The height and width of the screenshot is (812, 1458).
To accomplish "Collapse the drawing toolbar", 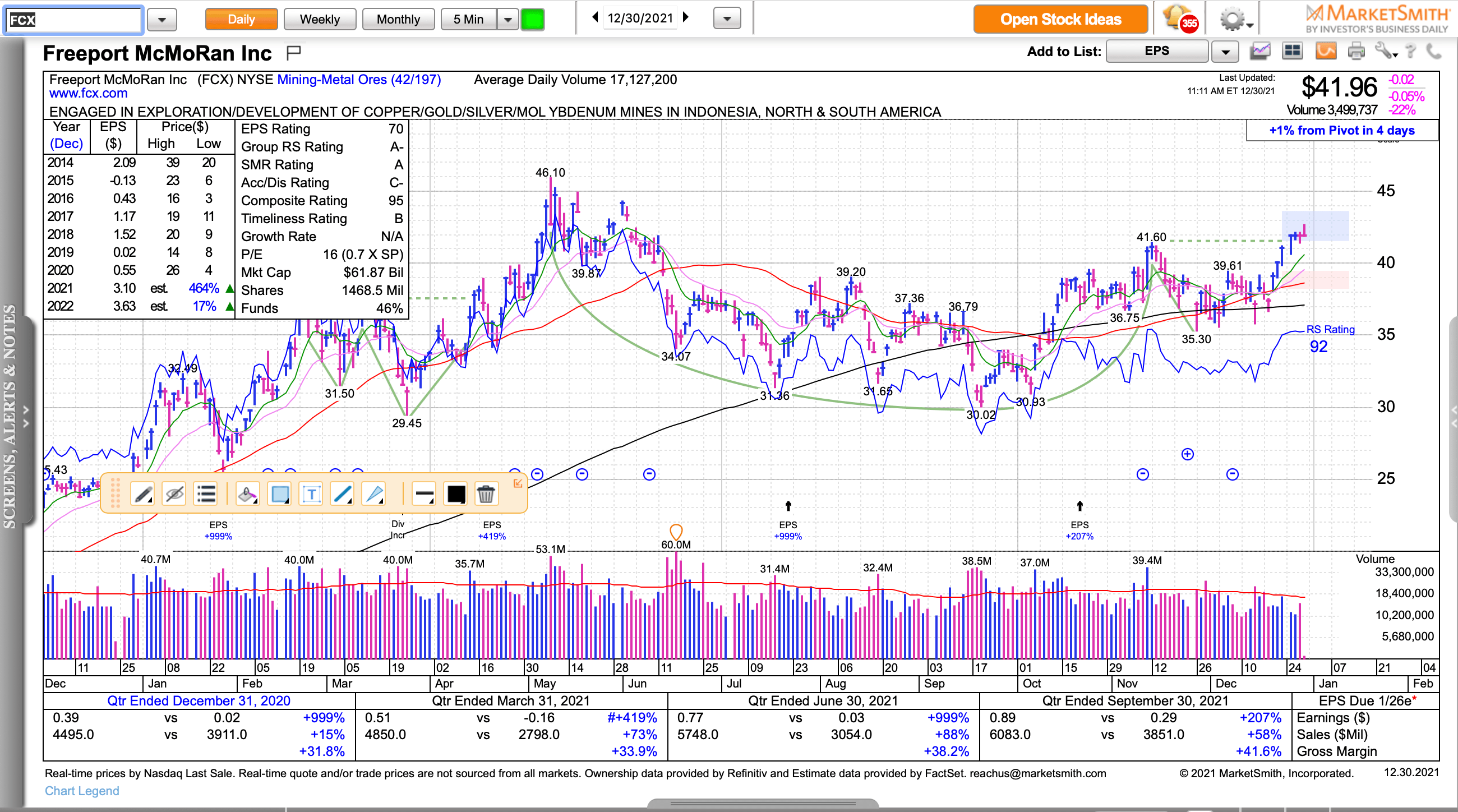I will [518, 483].
